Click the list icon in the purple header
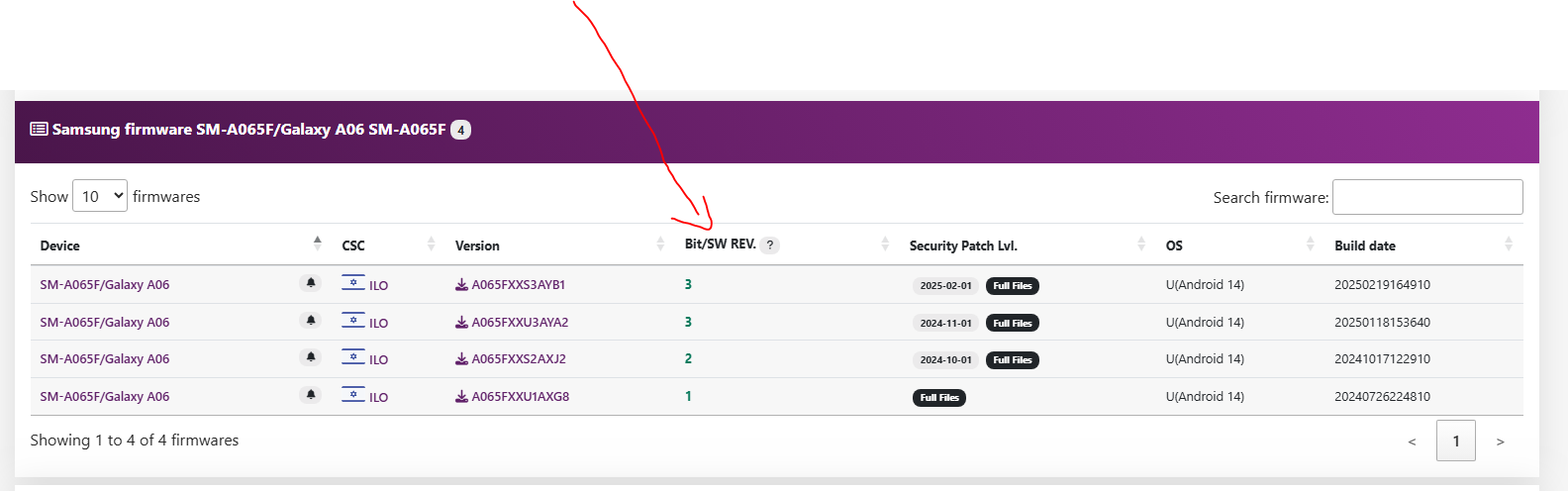The image size is (1568, 491). pyautogui.click(x=39, y=129)
